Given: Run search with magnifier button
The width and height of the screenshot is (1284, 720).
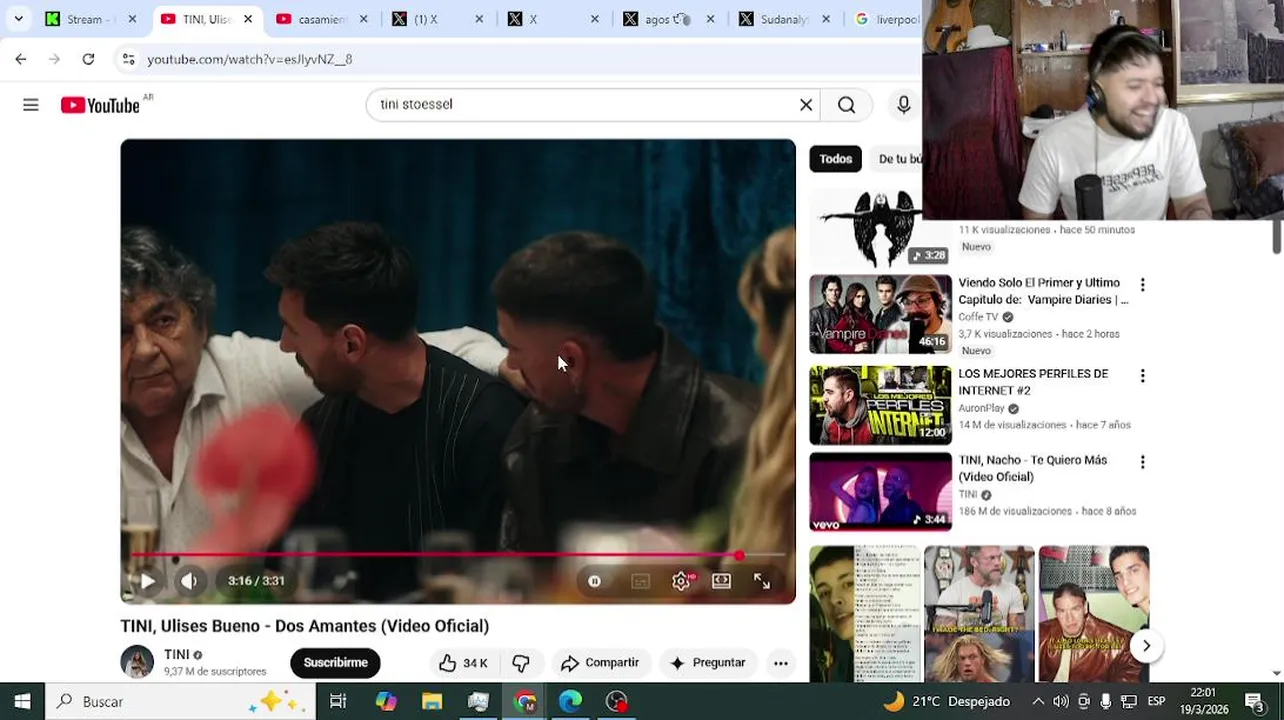Looking at the screenshot, I should pos(847,105).
